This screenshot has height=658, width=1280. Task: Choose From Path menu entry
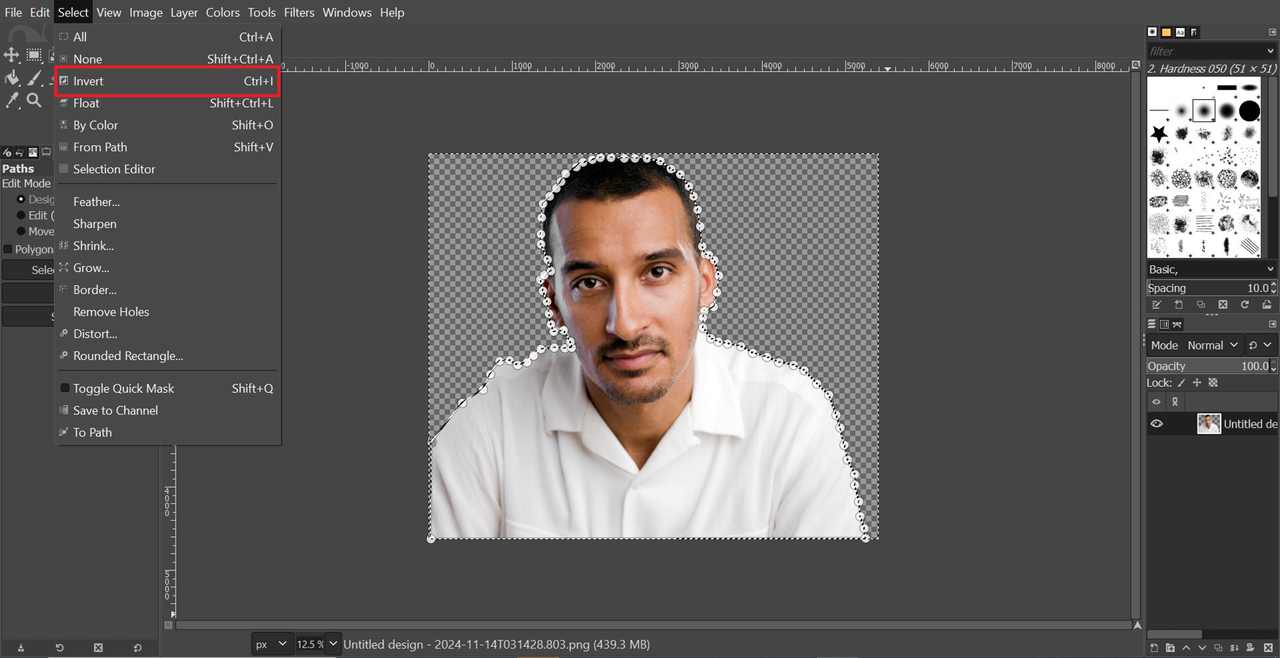coord(167,147)
